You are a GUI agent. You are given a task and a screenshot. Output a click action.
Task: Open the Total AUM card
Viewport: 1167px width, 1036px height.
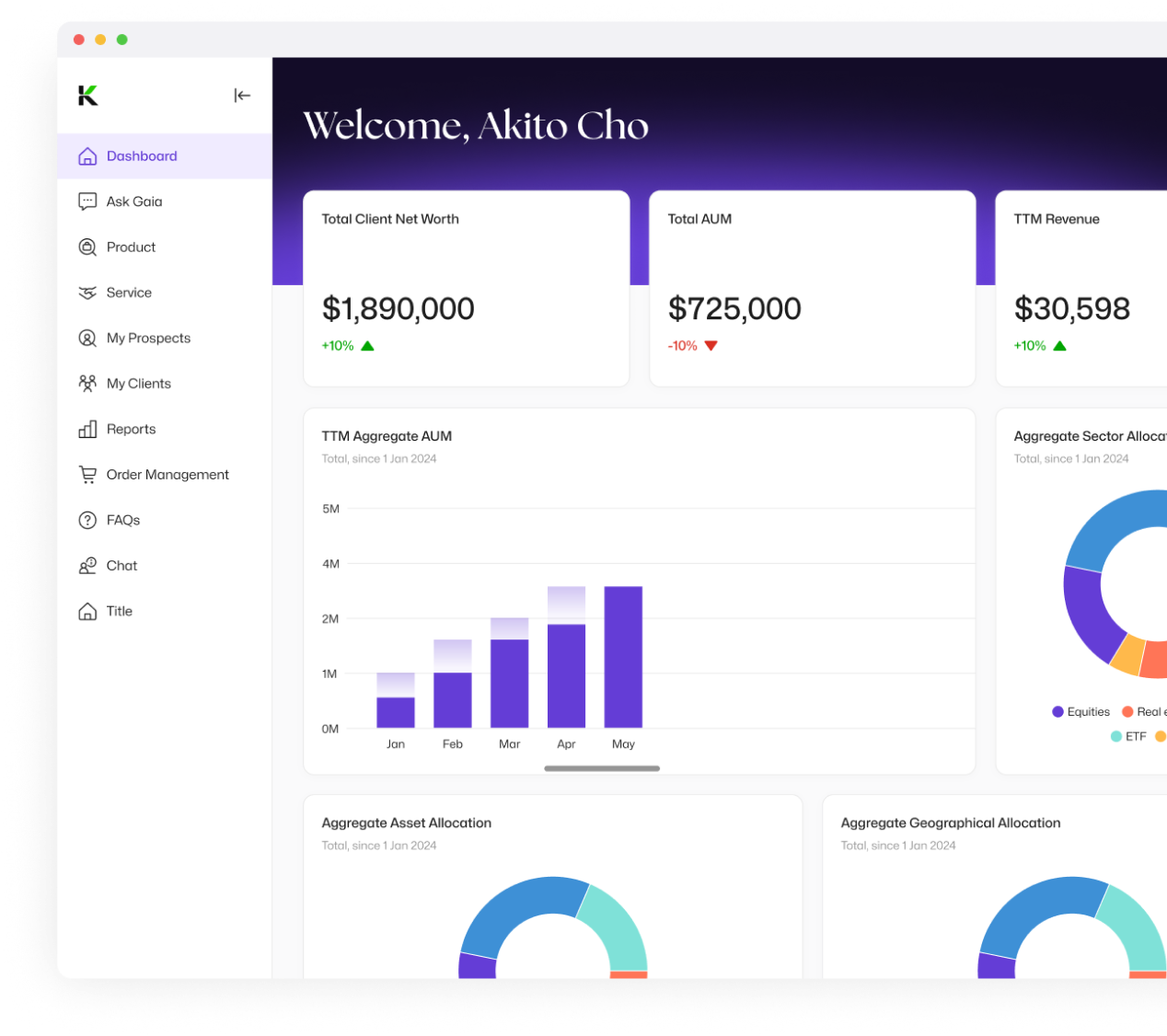[812, 288]
